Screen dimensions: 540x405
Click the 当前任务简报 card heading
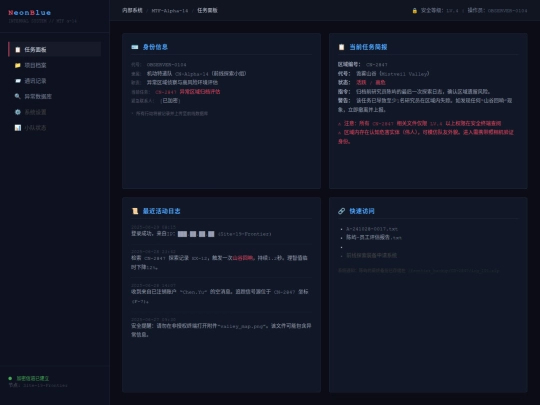pyautogui.click(x=368, y=47)
